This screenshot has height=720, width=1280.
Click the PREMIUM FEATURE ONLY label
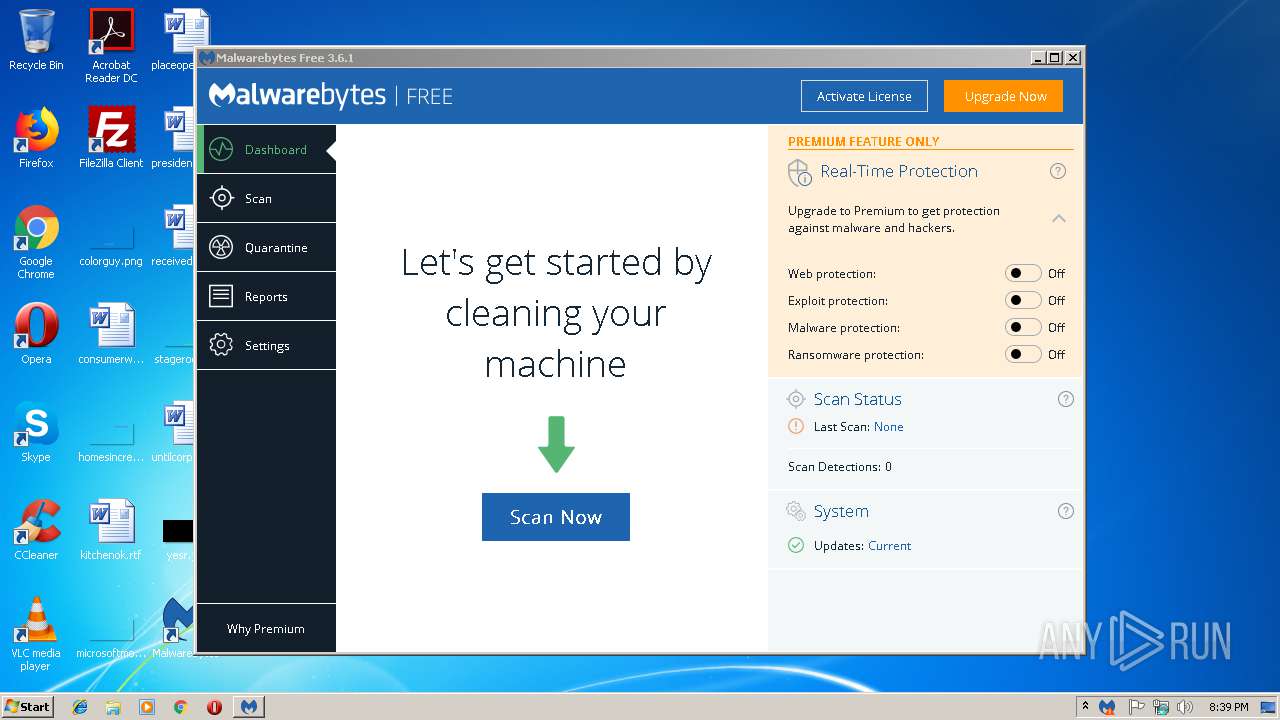[x=864, y=142]
